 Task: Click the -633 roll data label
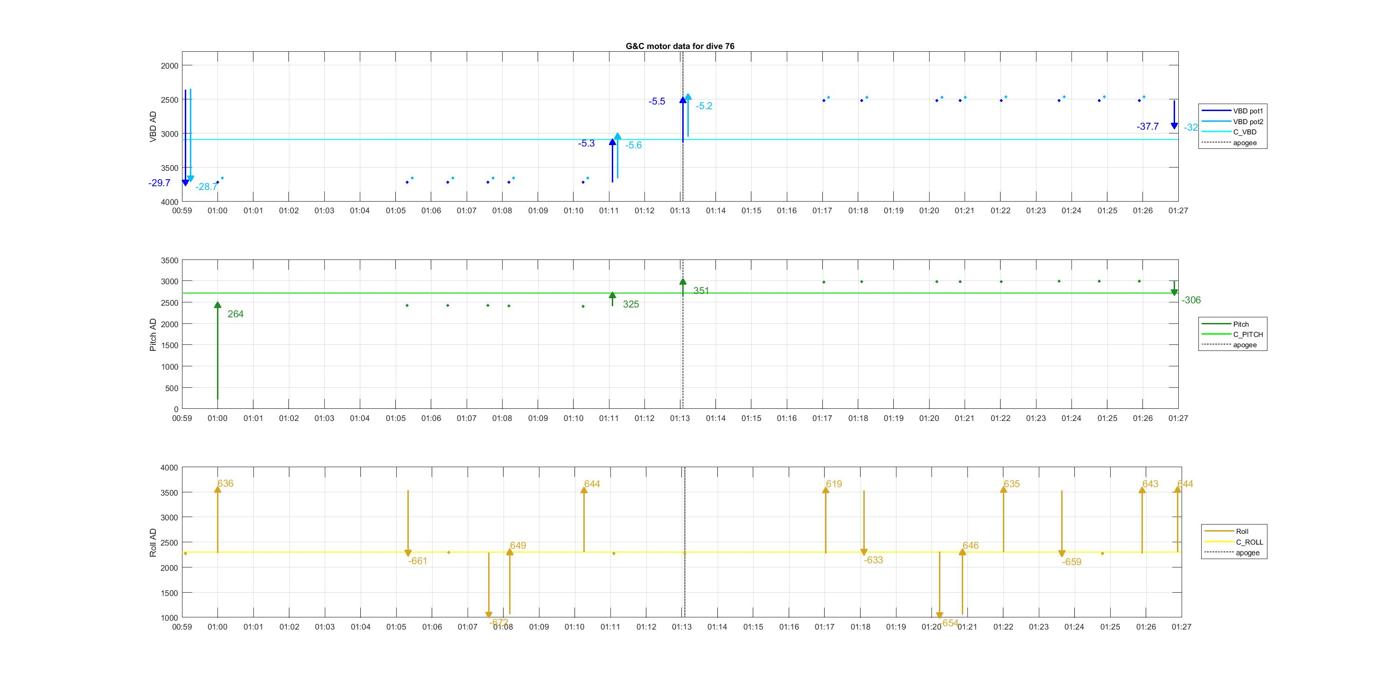tap(874, 560)
